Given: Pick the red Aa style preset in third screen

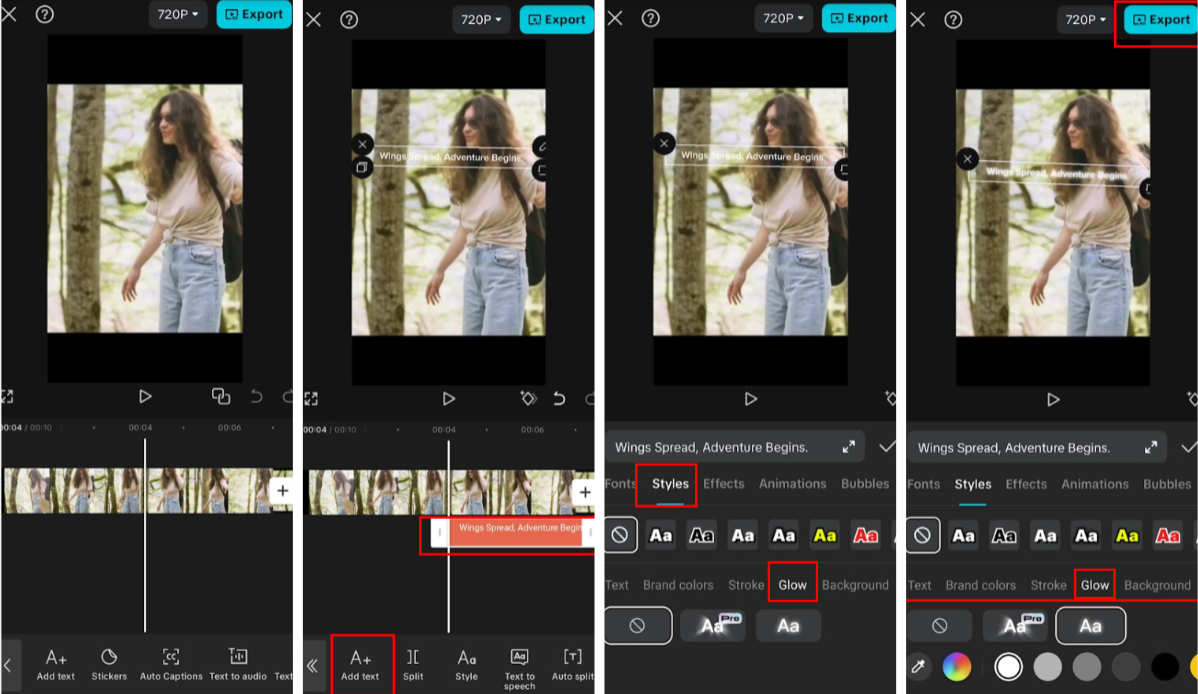Looking at the screenshot, I should 865,536.
